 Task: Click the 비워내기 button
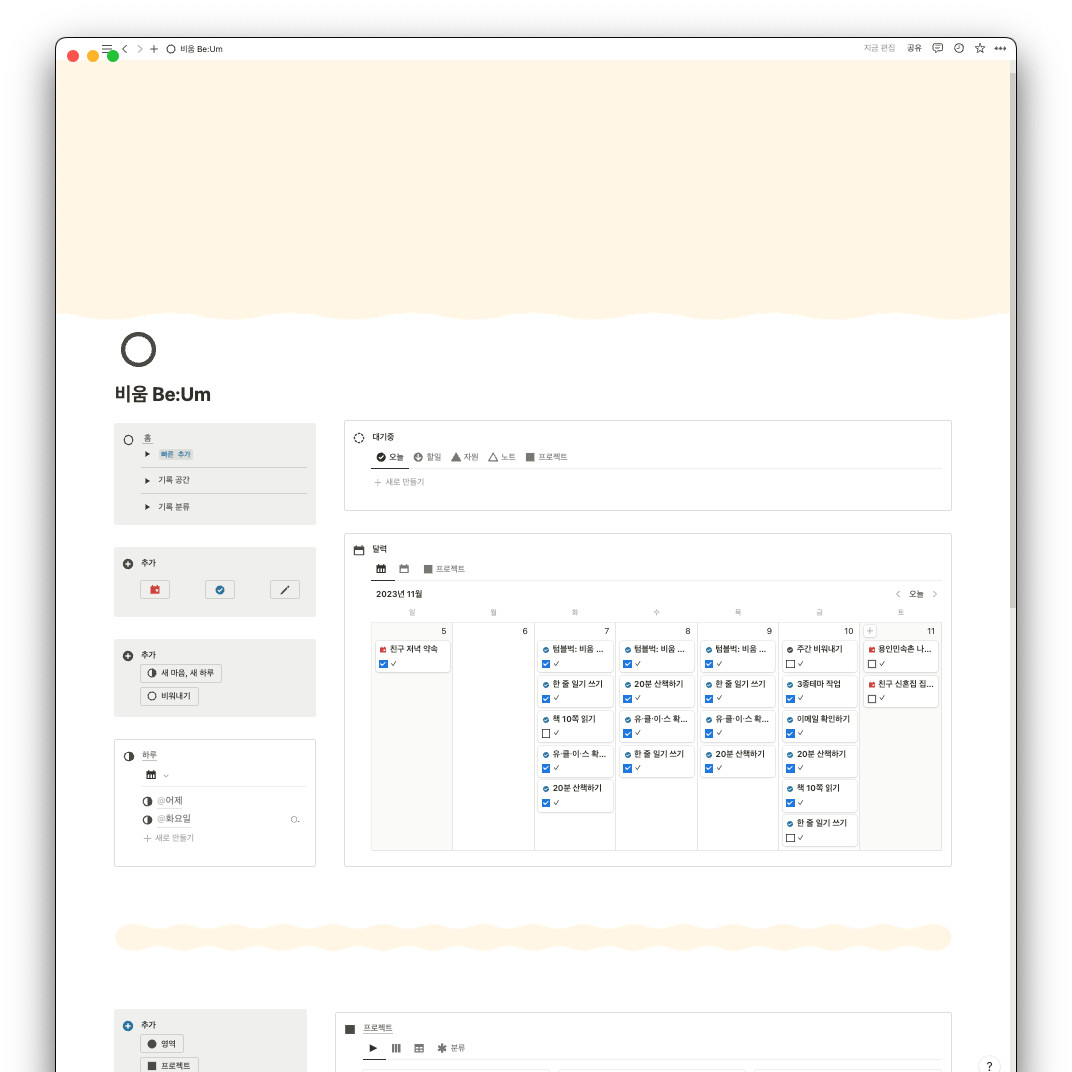click(170, 696)
